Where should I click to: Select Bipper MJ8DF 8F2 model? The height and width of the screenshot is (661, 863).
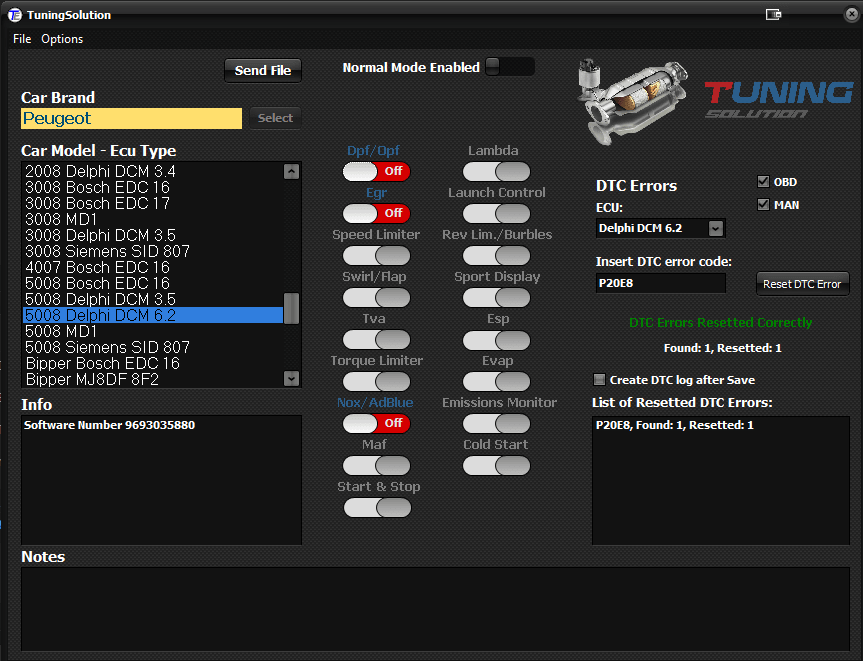[153, 379]
